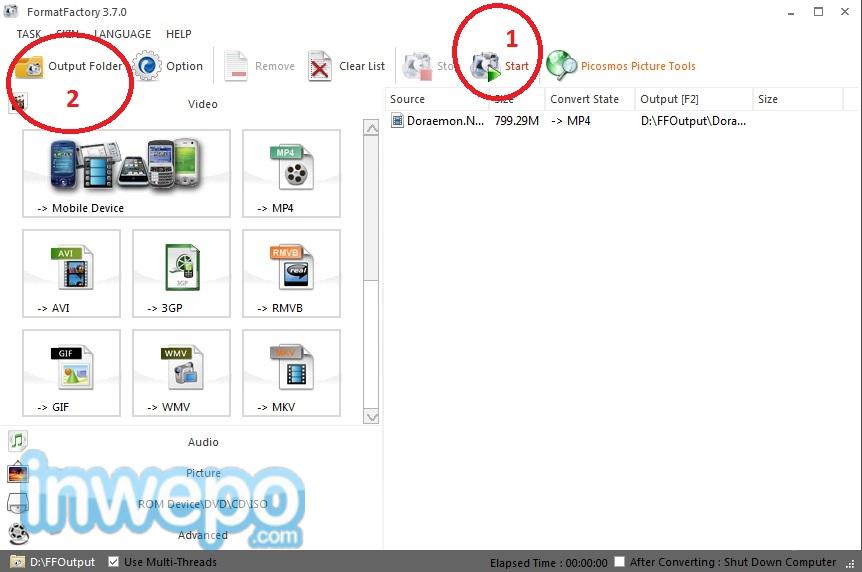The width and height of the screenshot is (862, 572).
Task: Choose the MP4 conversion format
Action: click(x=291, y=174)
